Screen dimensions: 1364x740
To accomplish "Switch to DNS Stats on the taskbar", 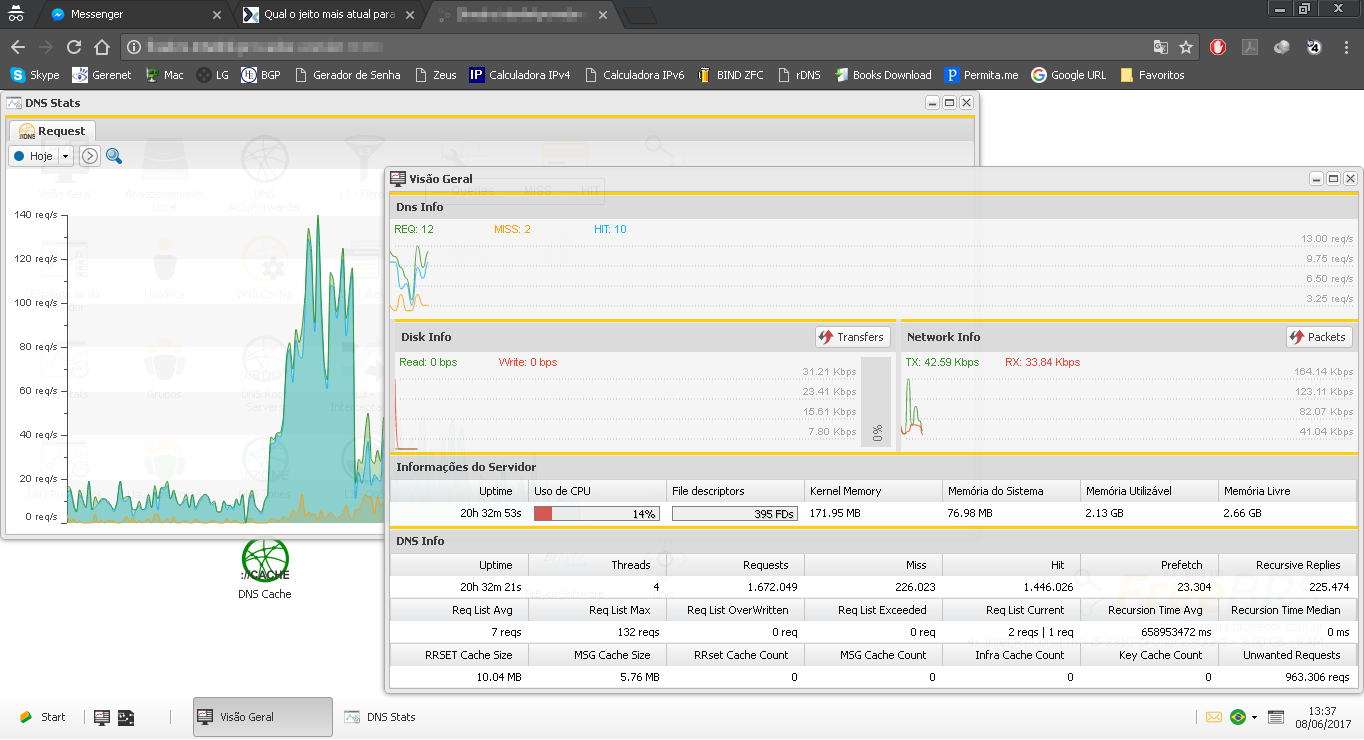I will tap(380, 717).
